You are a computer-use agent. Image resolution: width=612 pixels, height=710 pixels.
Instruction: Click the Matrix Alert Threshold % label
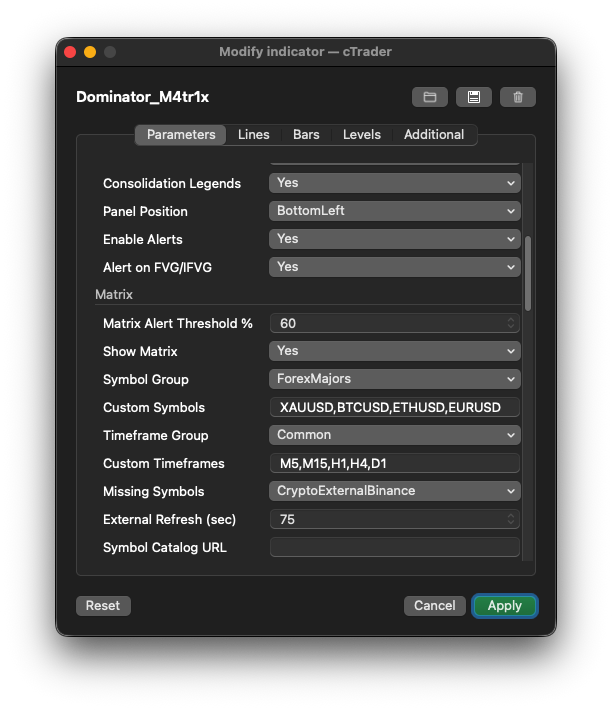(x=178, y=324)
